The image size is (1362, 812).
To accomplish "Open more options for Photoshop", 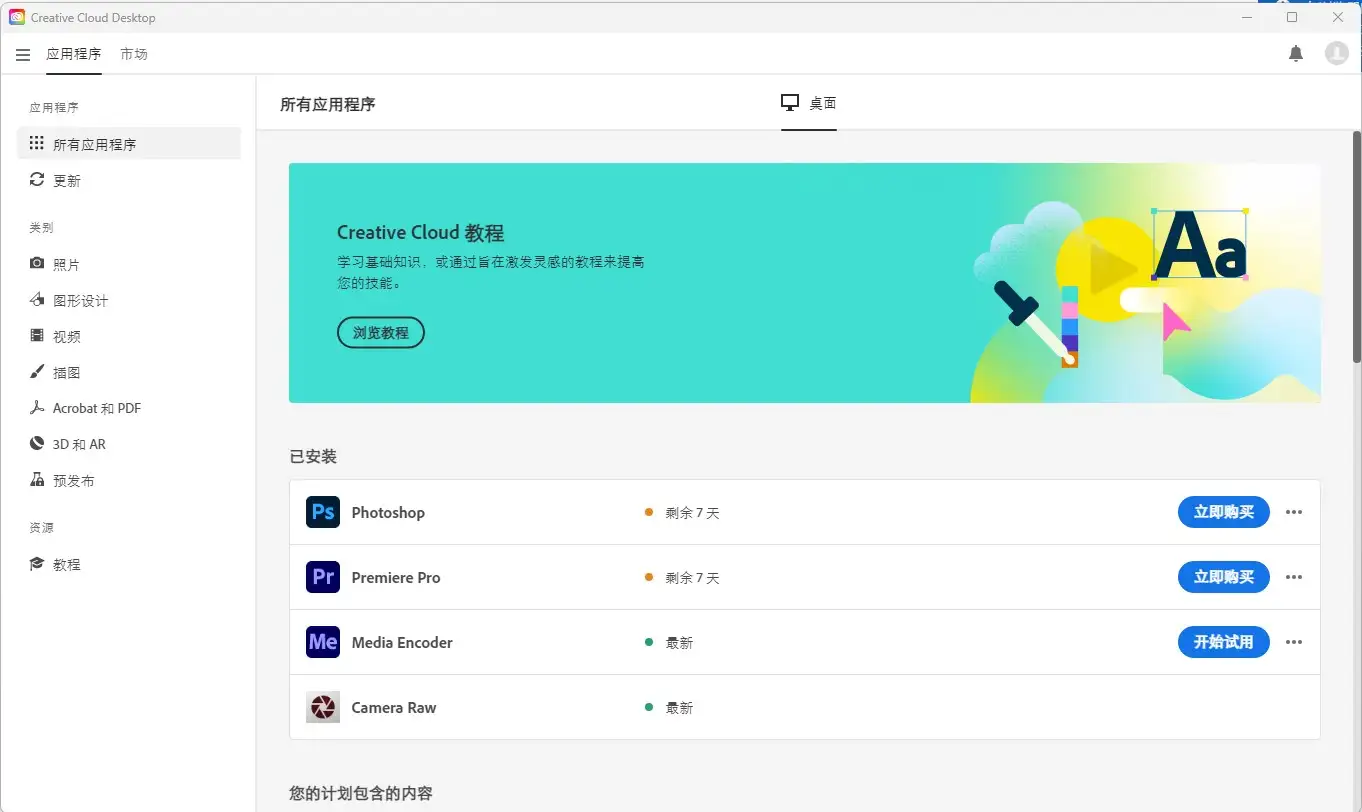I will pyautogui.click(x=1294, y=511).
